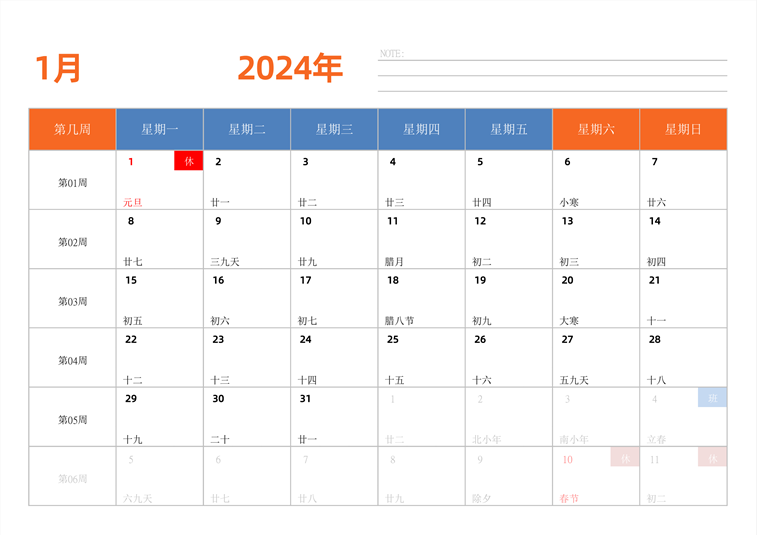The height and width of the screenshot is (535, 757).
Task: Select date number 25
Action: pyautogui.click(x=393, y=340)
